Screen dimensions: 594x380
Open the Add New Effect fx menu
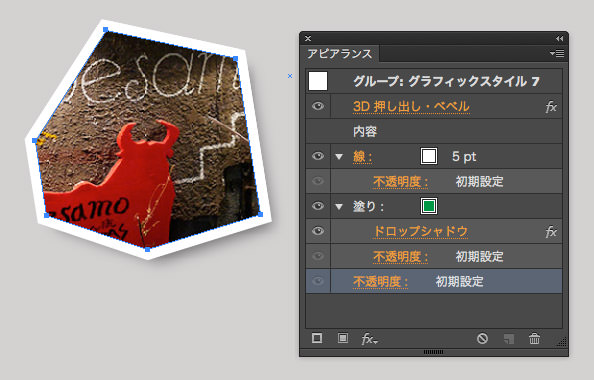369,338
